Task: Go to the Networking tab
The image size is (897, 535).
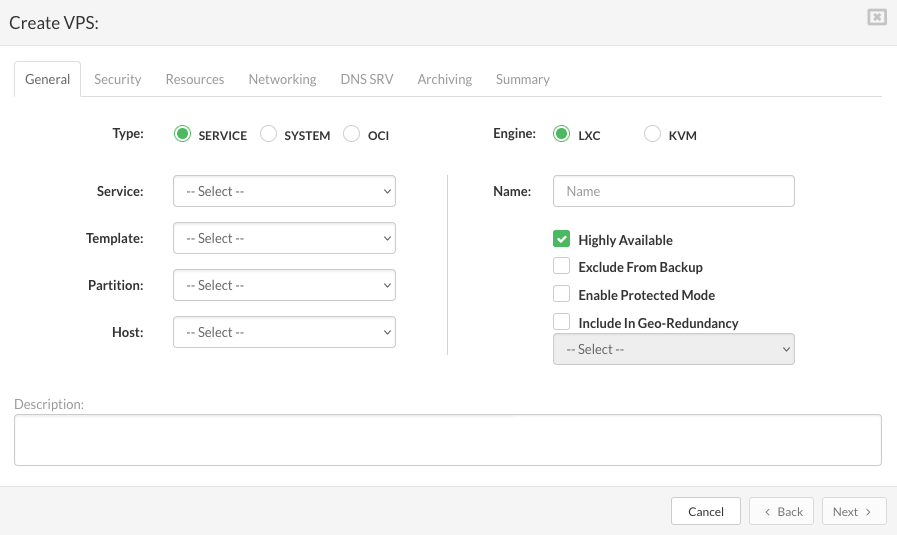Action: 282,79
